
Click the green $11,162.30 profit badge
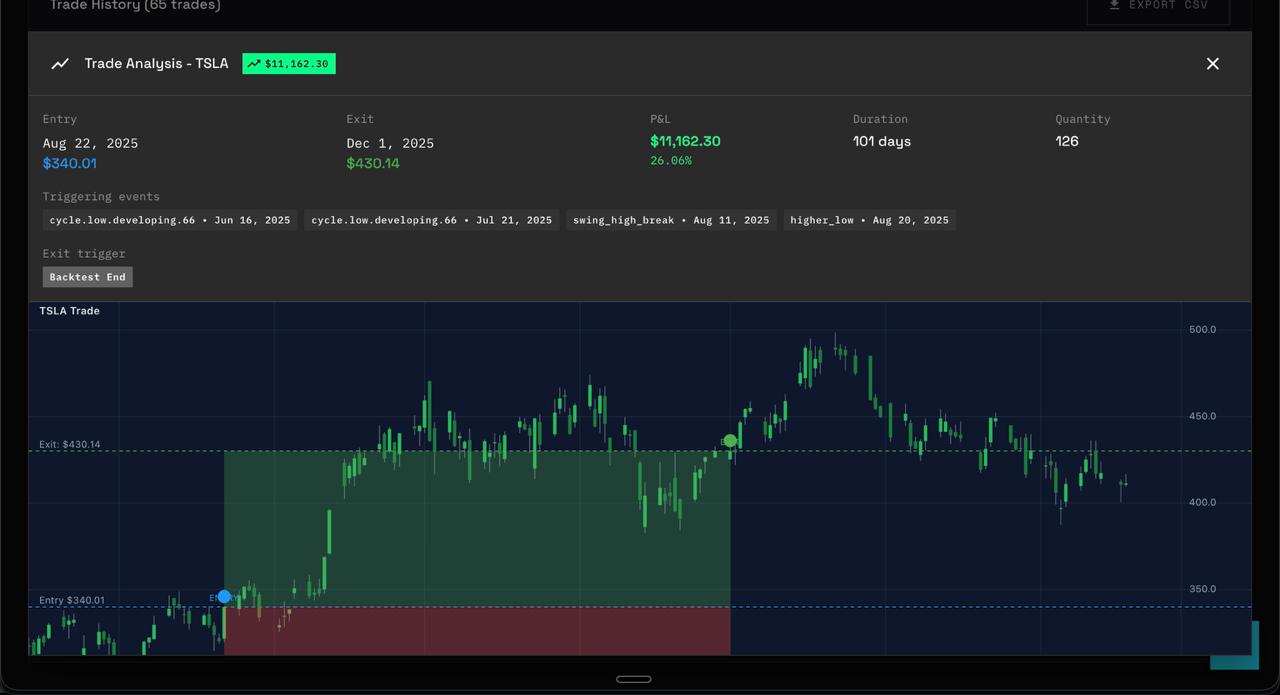[289, 63]
